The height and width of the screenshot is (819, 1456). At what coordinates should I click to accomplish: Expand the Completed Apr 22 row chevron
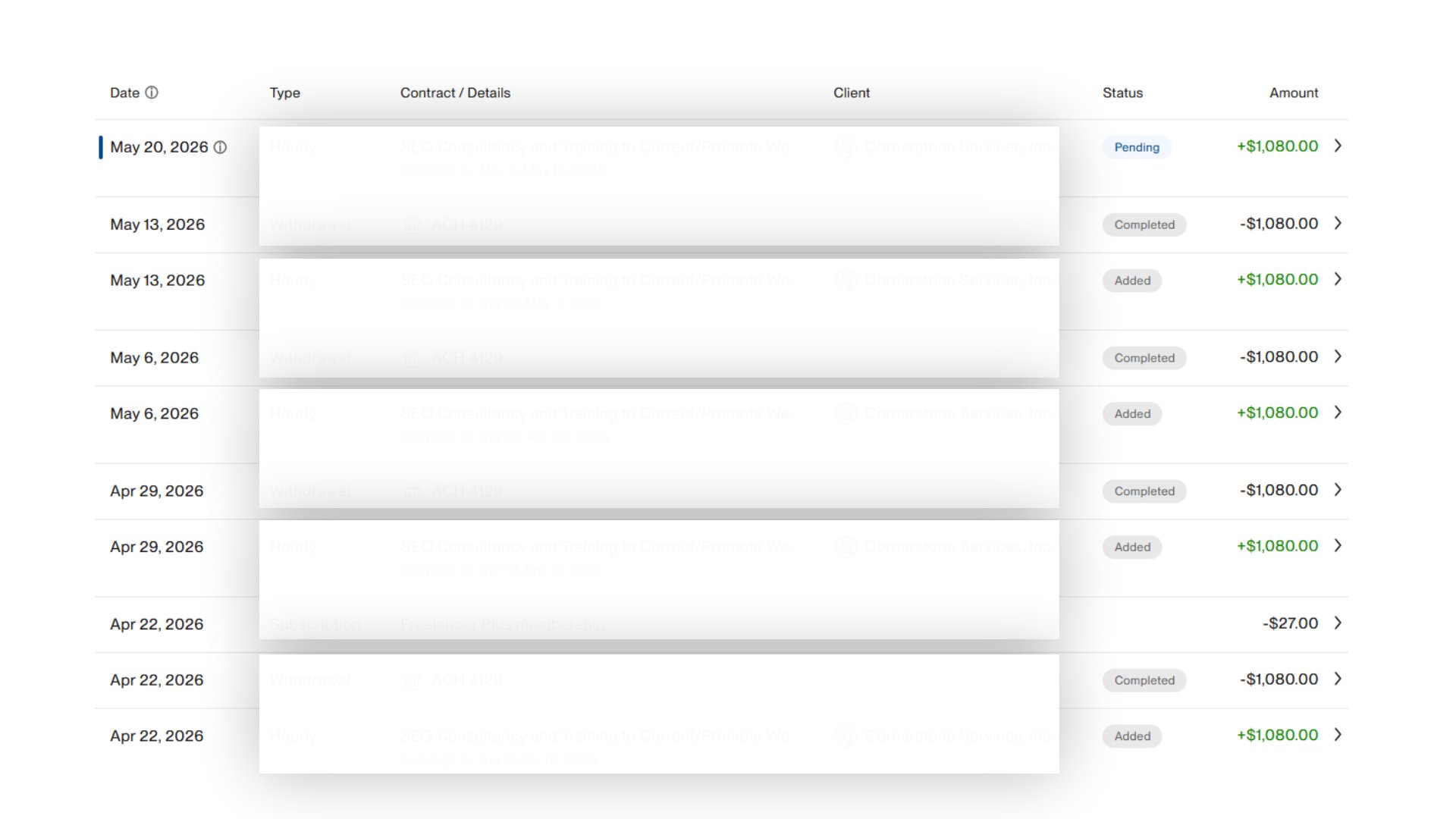click(1338, 679)
